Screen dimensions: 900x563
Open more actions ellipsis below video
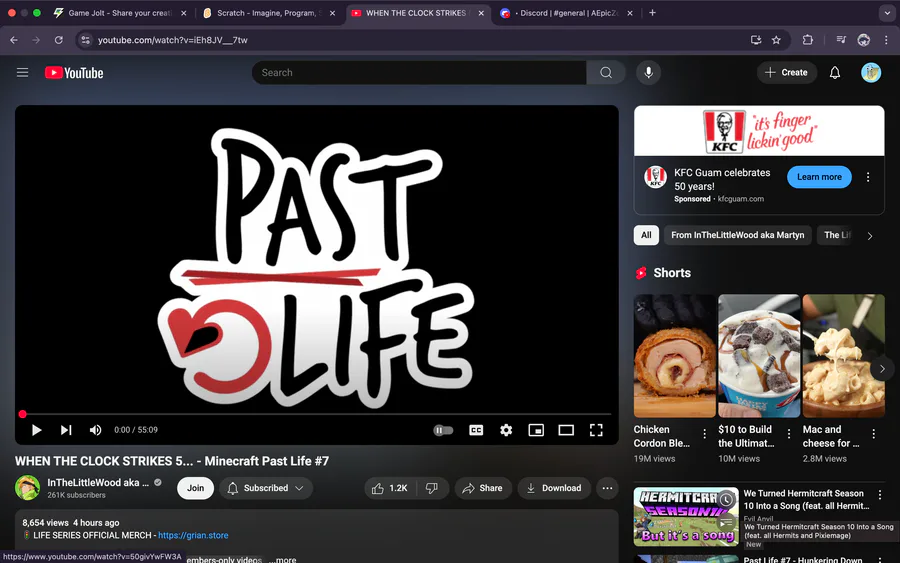click(x=607, y=488)
